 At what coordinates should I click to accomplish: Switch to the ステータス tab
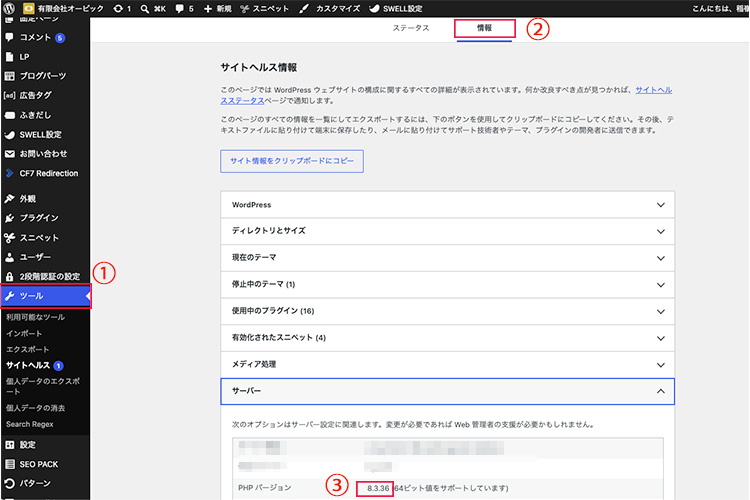coord(411,28)
